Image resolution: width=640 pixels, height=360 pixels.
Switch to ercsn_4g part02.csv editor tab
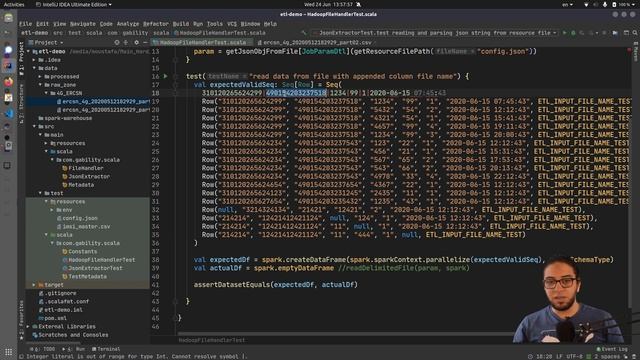[x=314, y=42]
